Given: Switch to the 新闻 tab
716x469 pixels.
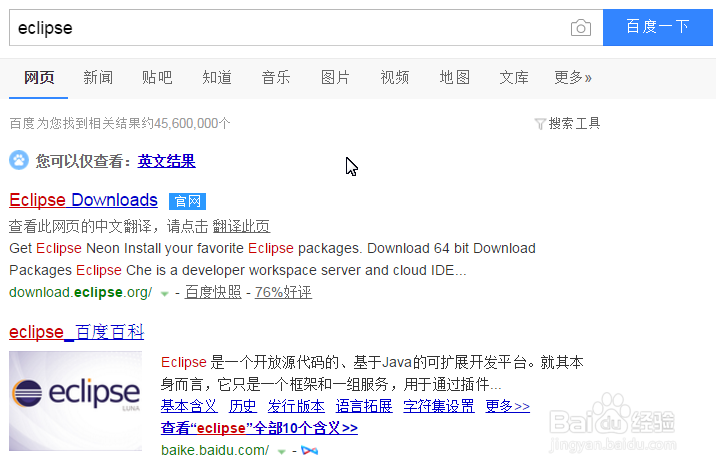Looking at the screenshot, I should coord(98,78).
